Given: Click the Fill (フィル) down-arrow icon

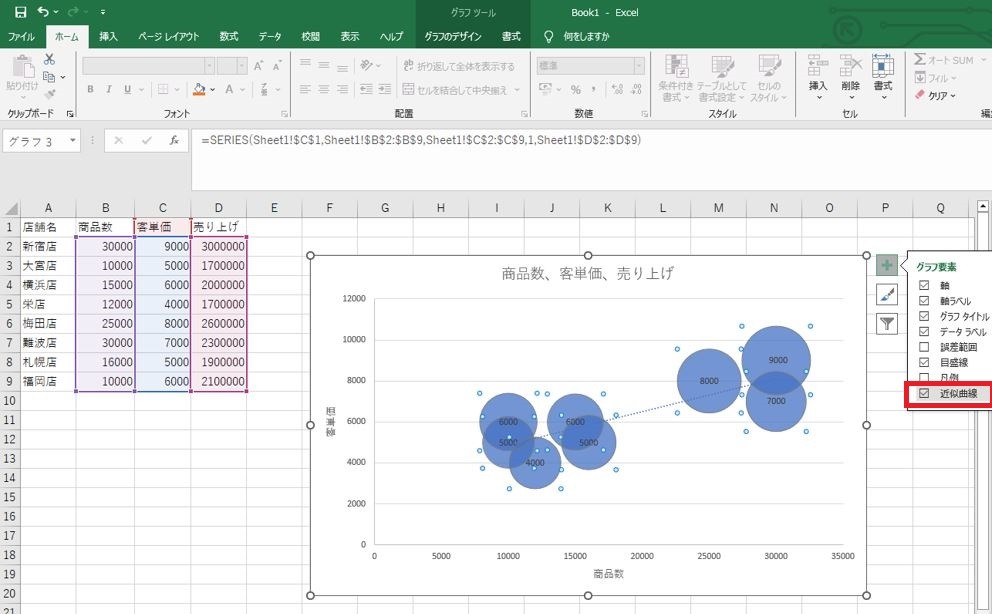Looking at the screenshot, I should click(x=920, y=77).
